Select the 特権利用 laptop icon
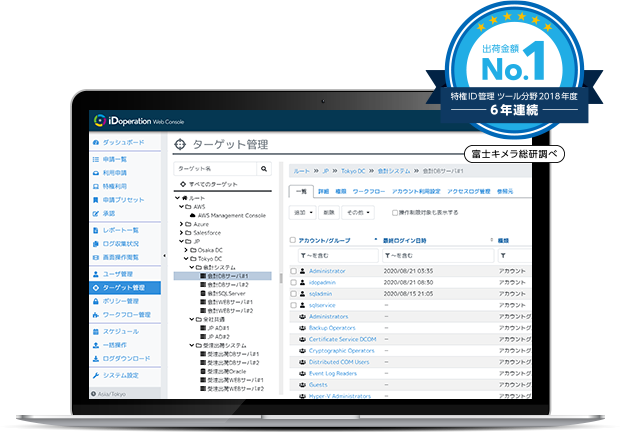The width and height of the screenshot is (620, 433). tap(96, 186)
